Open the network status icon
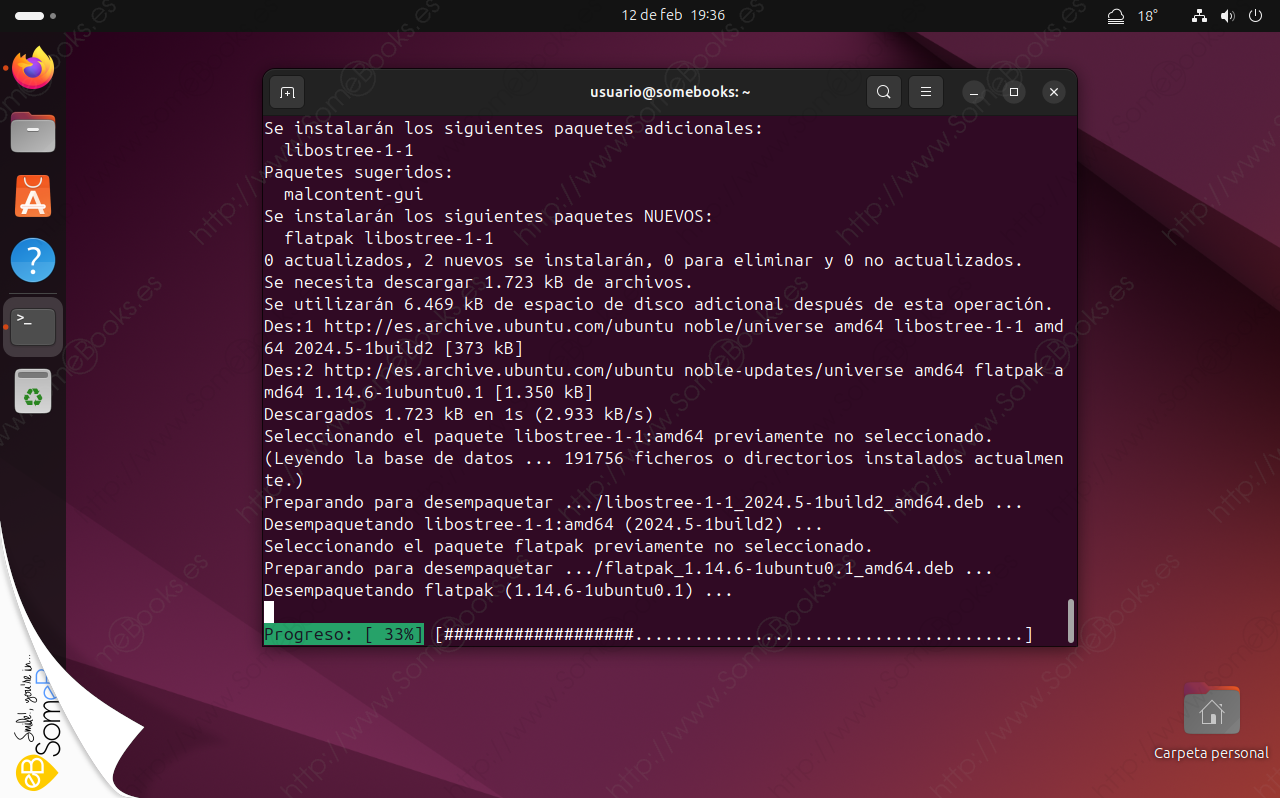Image resolution: width=1280 pixels, height=798 pixels. click(1200, 16)
